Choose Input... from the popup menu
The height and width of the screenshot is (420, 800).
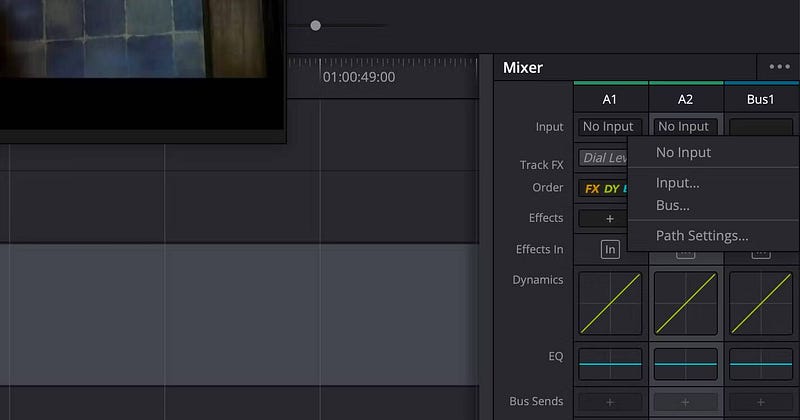pyautogui.click(x=678, y=183)
